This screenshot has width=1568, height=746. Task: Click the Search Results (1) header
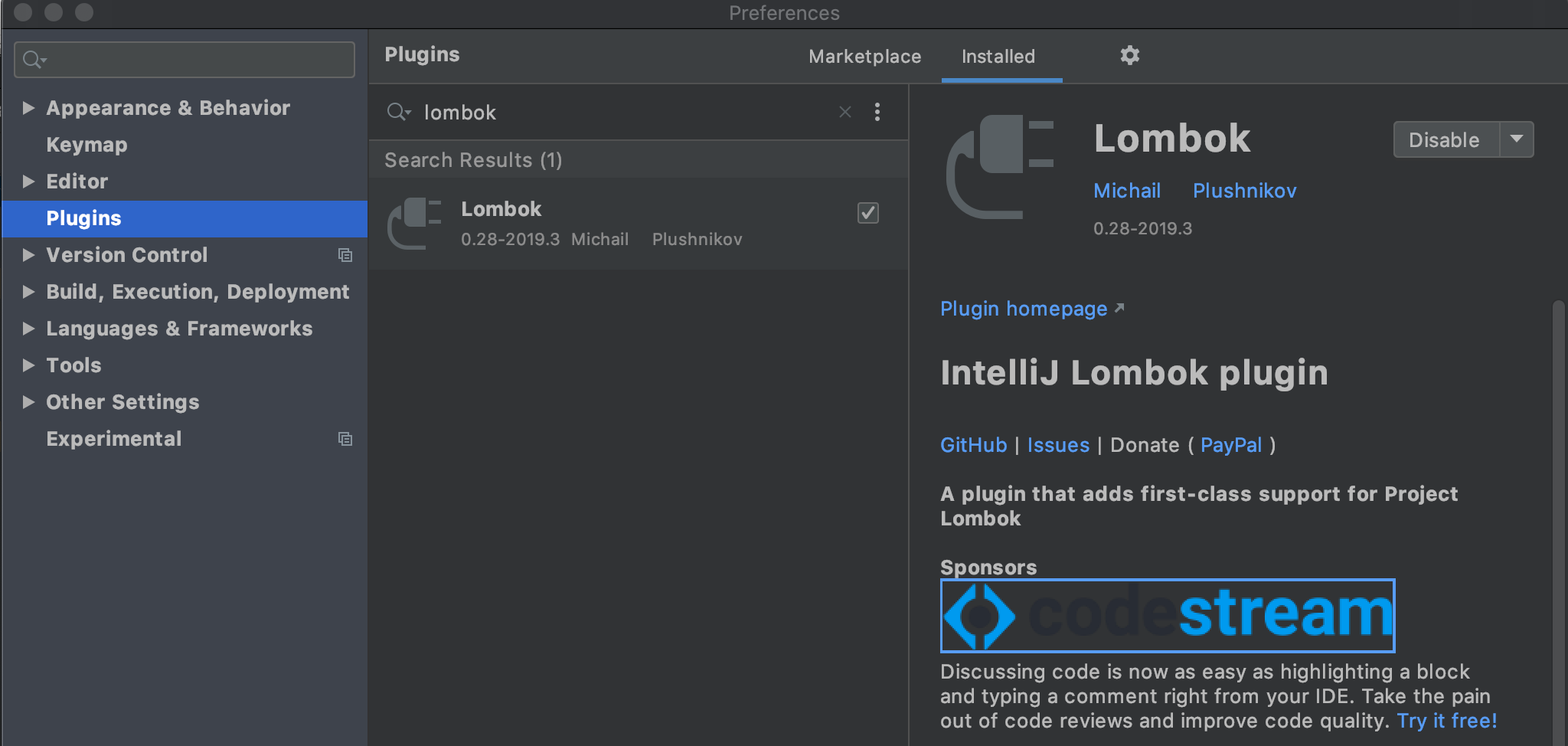tap(473, 160)
